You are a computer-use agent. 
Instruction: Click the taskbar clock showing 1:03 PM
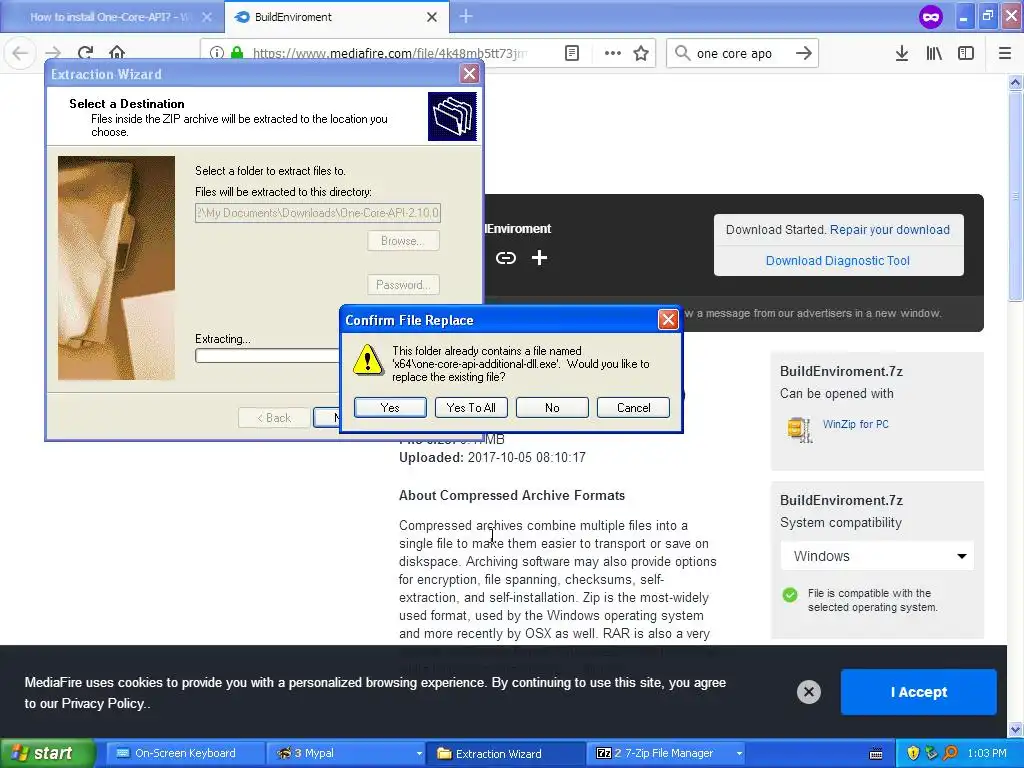987,753
